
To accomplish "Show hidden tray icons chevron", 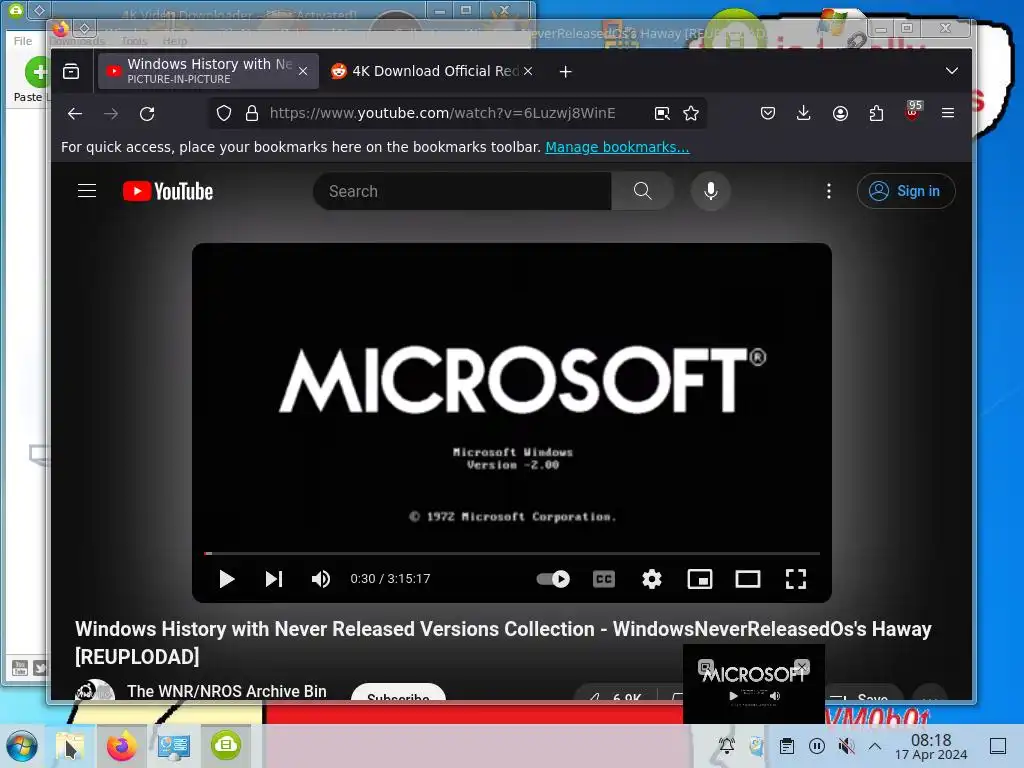I will [x=875, y=746].
